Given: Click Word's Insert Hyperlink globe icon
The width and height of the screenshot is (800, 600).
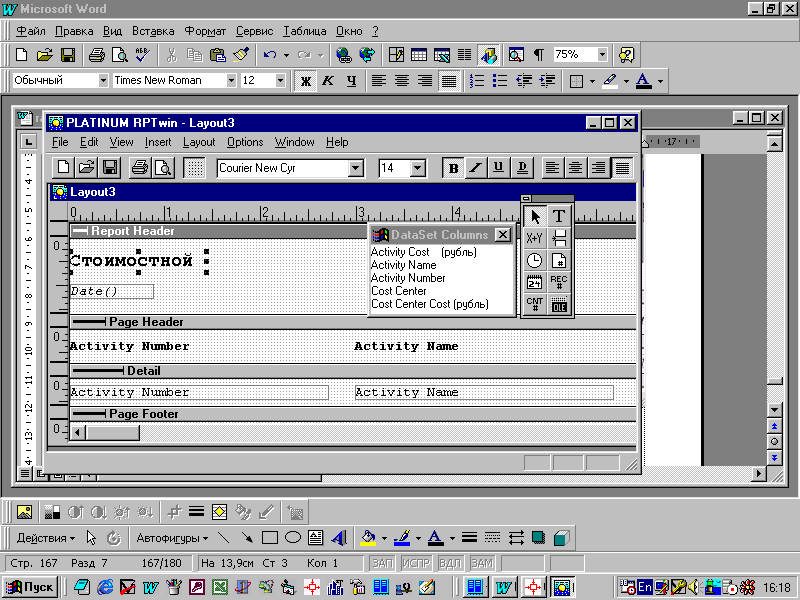Looking at the screenshot, I should click(344, 55).
